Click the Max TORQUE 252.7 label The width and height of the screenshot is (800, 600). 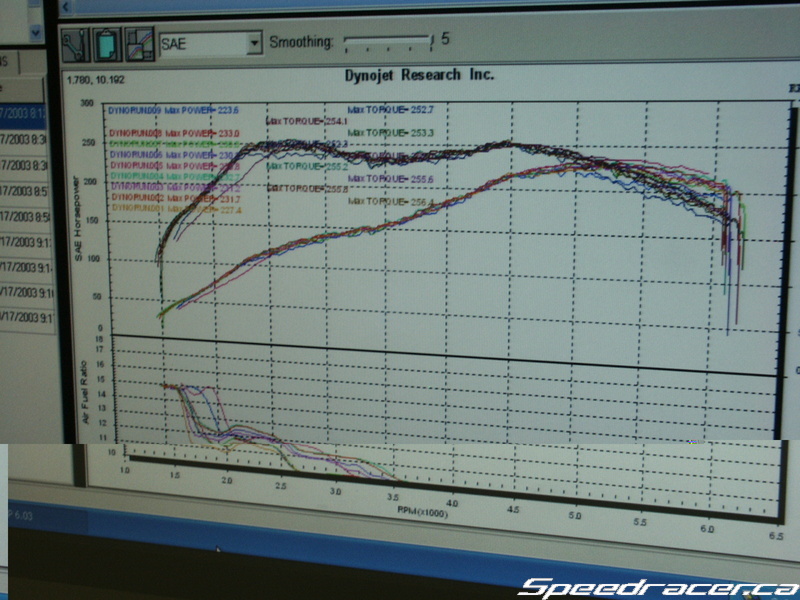(390, 110)
